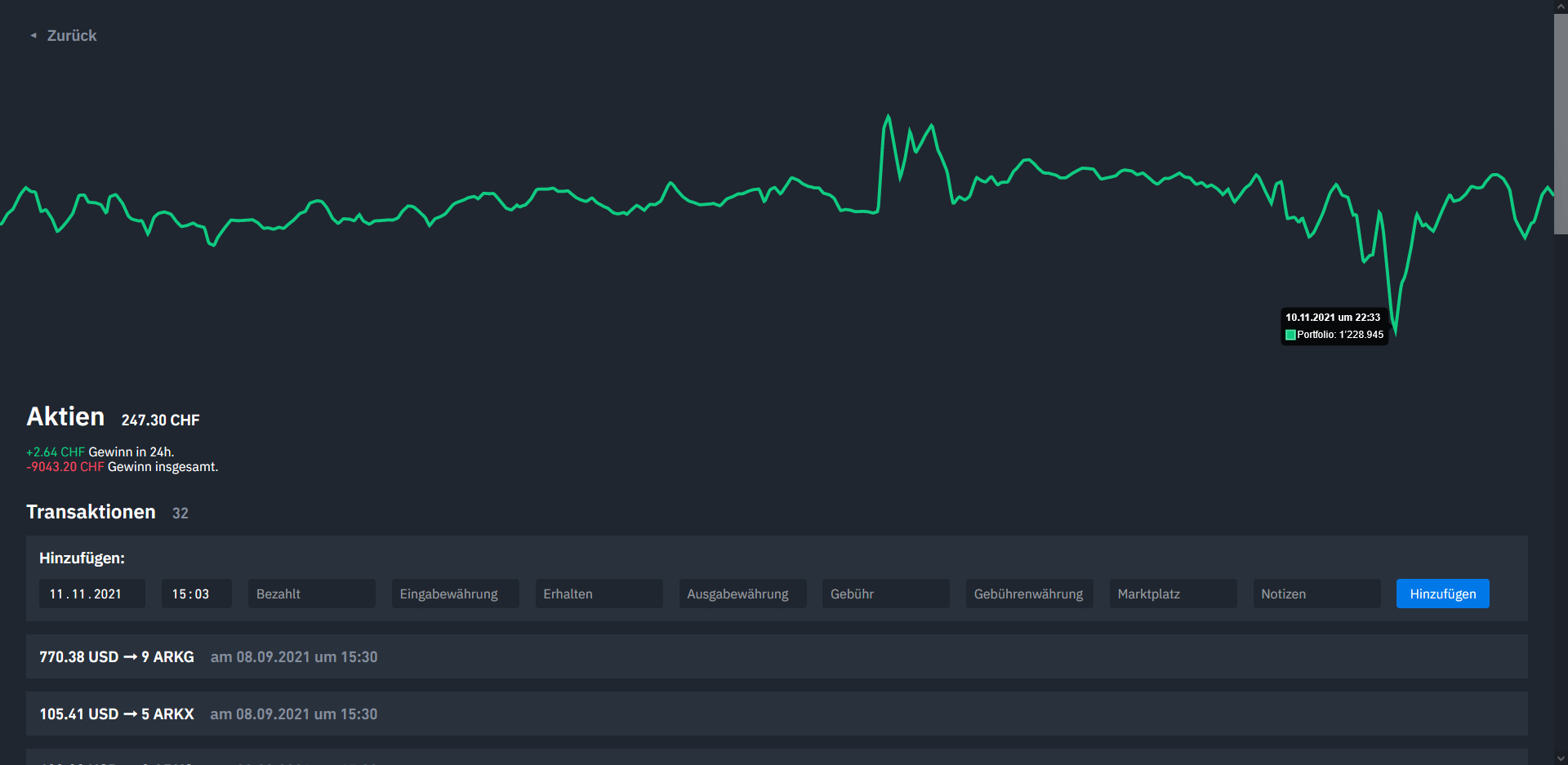Click the back arrow icon beside Zurück
Viewport: 1568px width, 765px height.
pos(33,36)
